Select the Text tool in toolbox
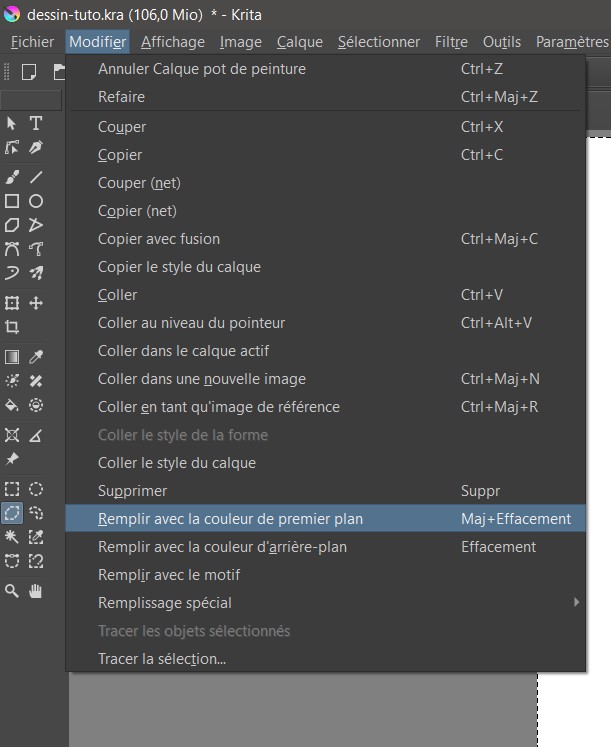This screenshot has width=611, height=747. (x=36, y=123)
